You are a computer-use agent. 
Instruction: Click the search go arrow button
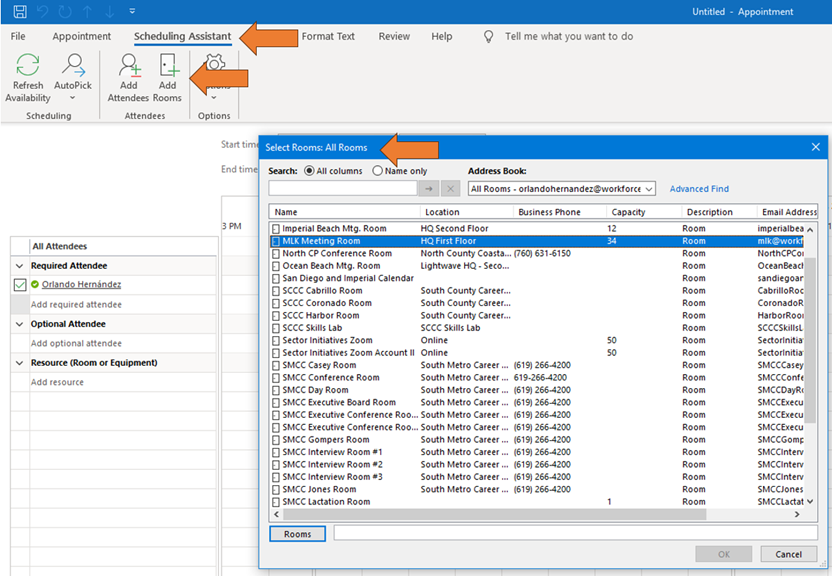pos(429,188)
